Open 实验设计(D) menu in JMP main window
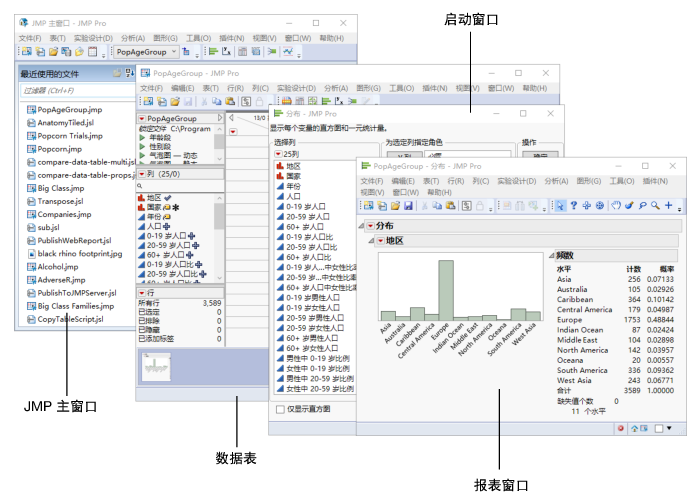 click(93, 38)
